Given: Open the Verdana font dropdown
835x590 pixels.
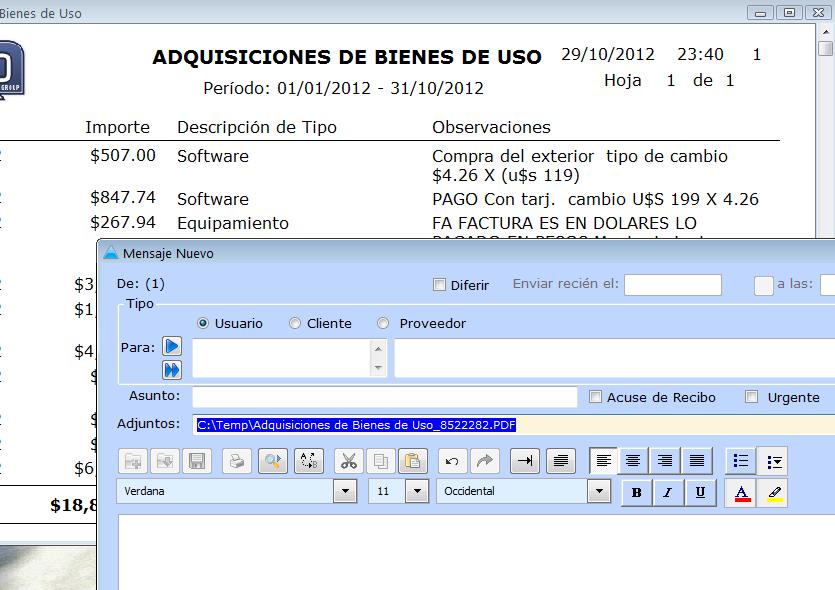Looking at the screenshot, I should [x=345, y=492].
